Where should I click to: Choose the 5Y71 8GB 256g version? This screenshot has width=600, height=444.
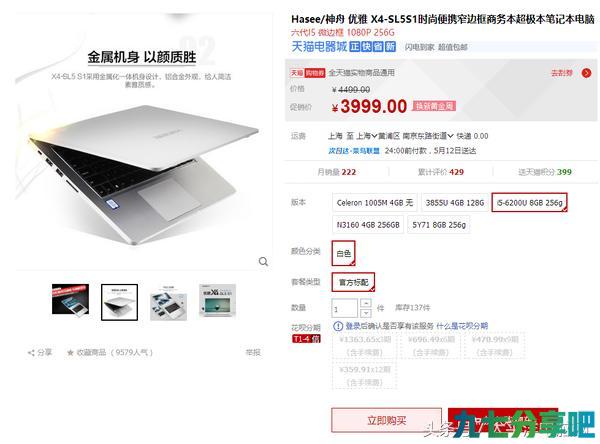(439, 225)
